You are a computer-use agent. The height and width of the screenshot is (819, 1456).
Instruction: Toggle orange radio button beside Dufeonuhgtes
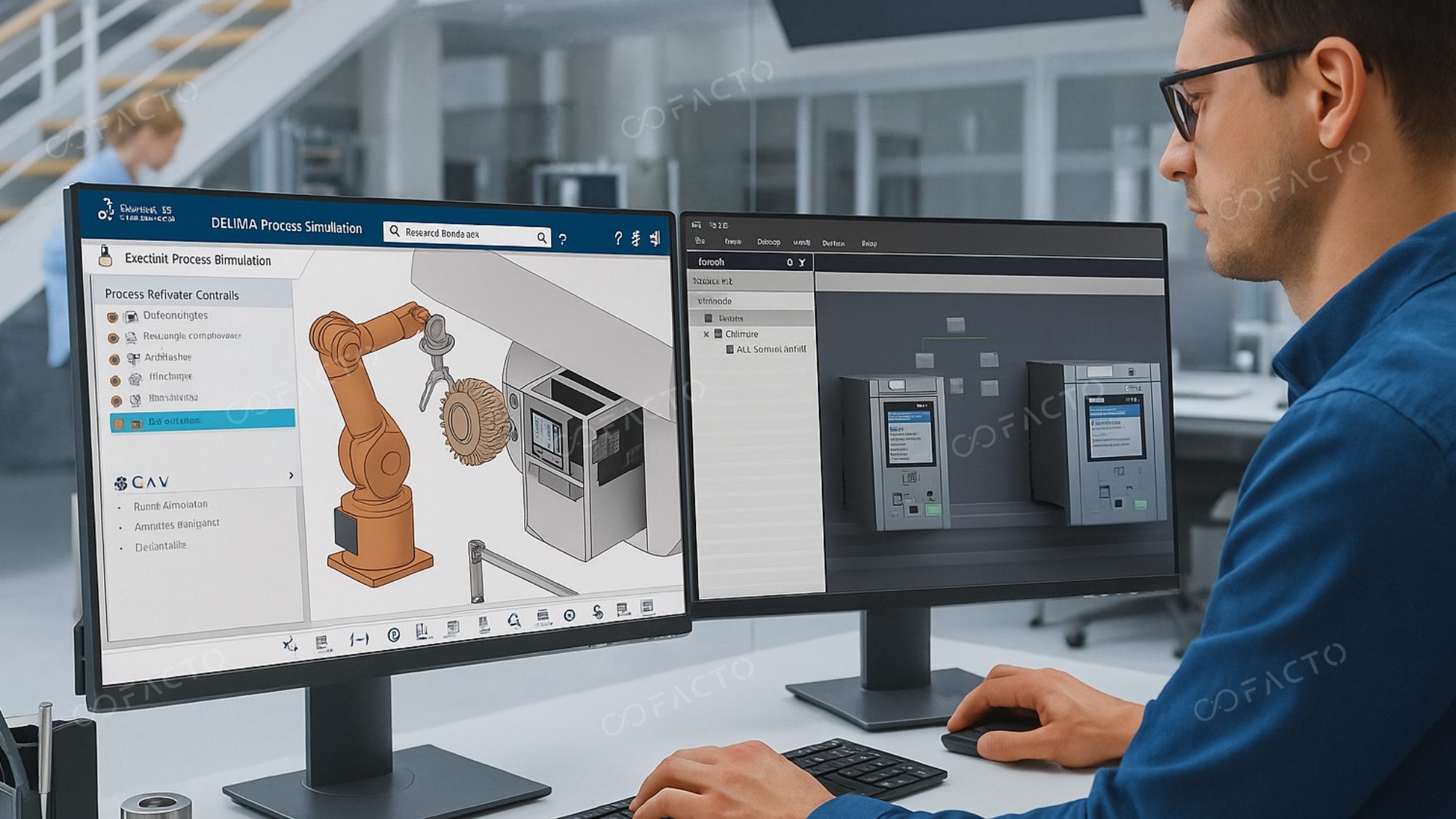point(113,317)
